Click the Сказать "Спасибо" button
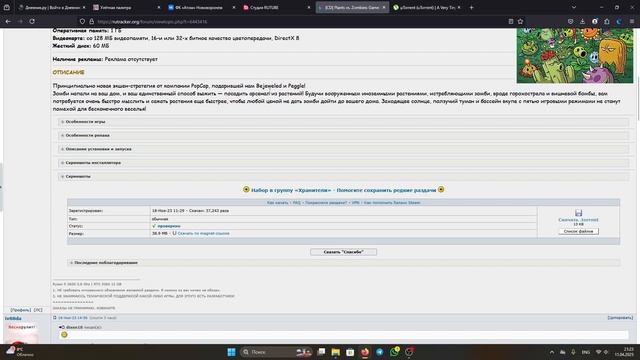The width and height of the screenshot is (640, 360). click(x=343, y=252)
